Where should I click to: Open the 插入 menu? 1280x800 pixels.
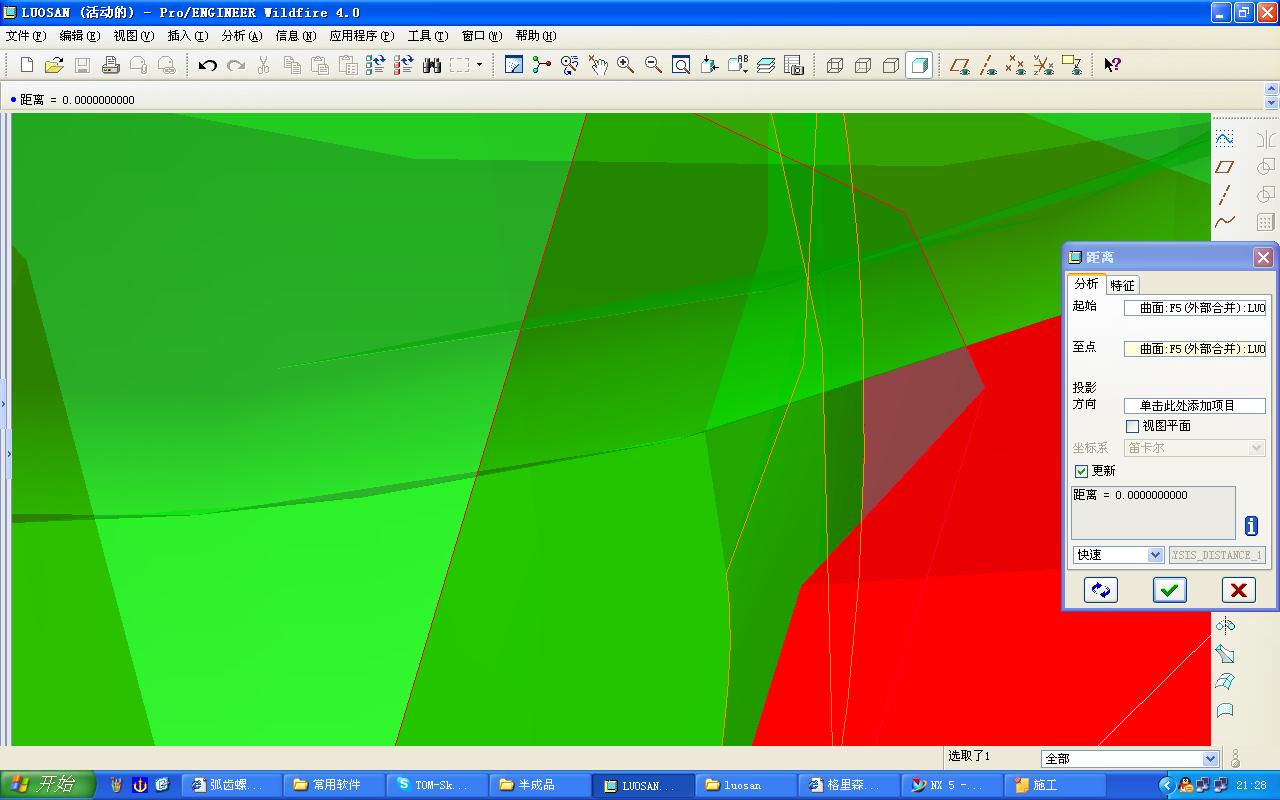(187, 36)
